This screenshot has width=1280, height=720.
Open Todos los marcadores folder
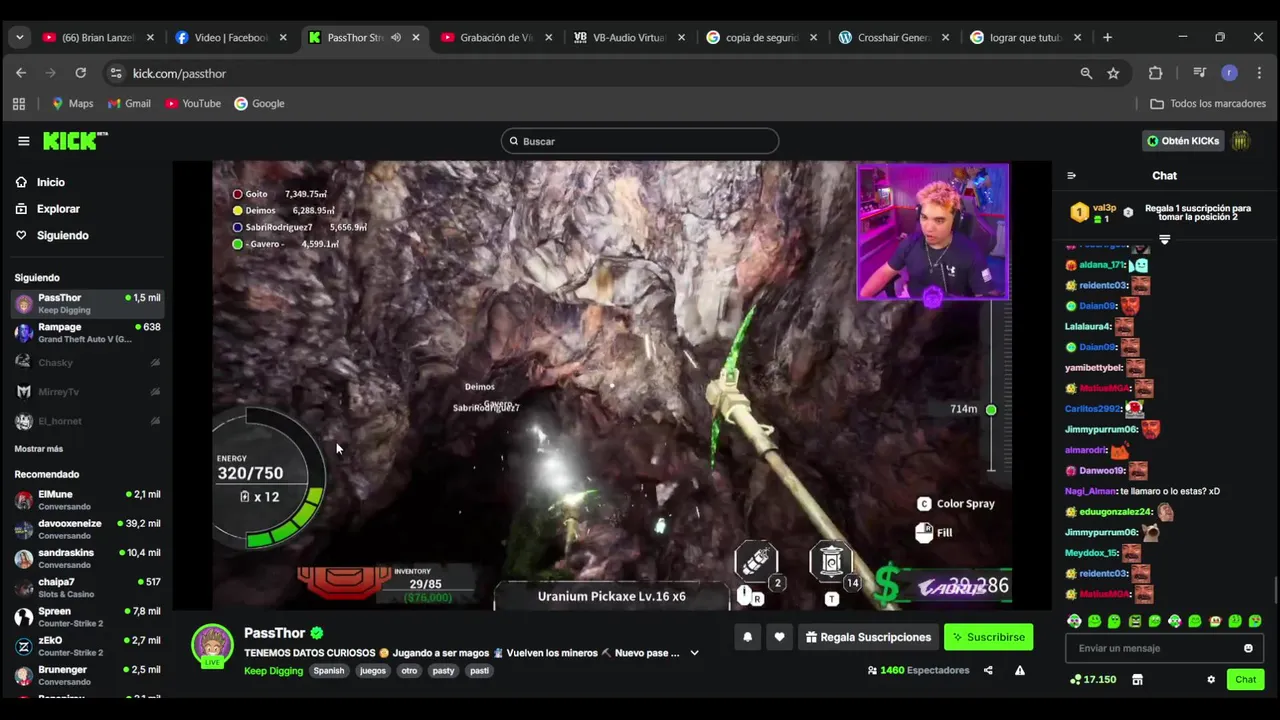pos(1208,104)
